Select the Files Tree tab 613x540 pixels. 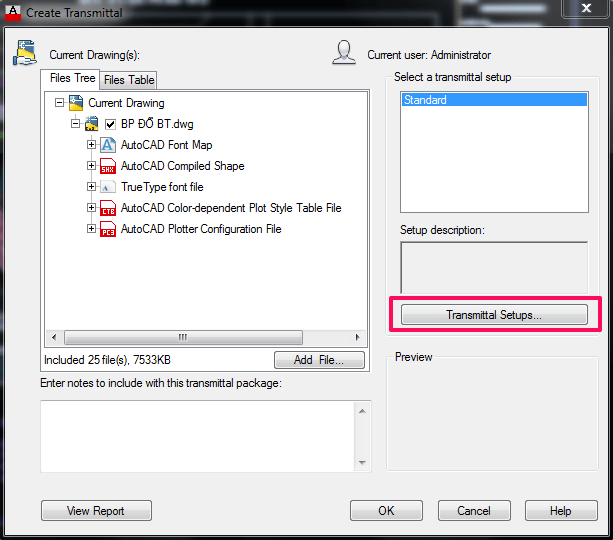click(72, 79)
